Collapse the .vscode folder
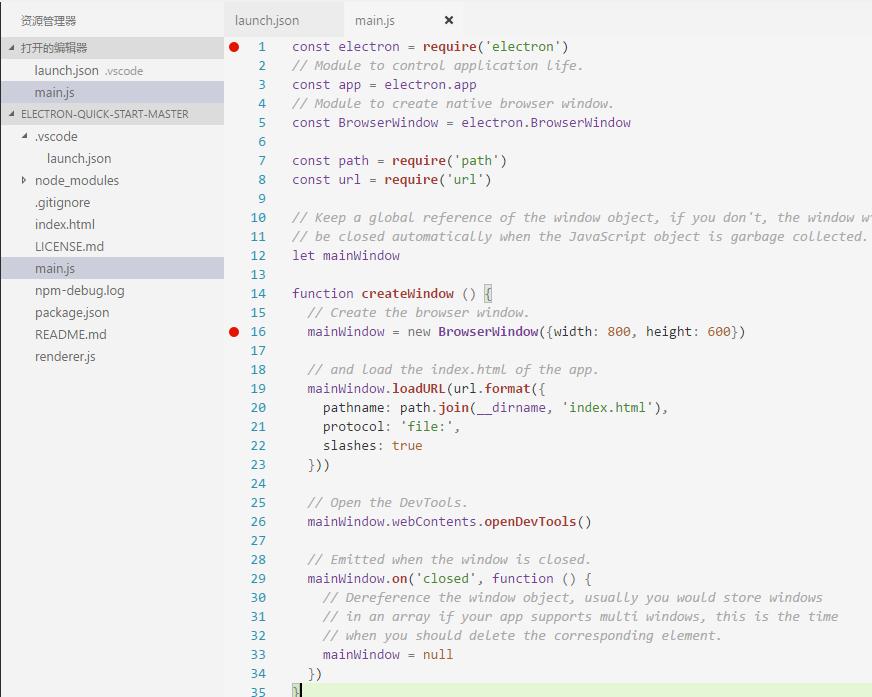This screenshot has width=872, height=697. point(55,137)
